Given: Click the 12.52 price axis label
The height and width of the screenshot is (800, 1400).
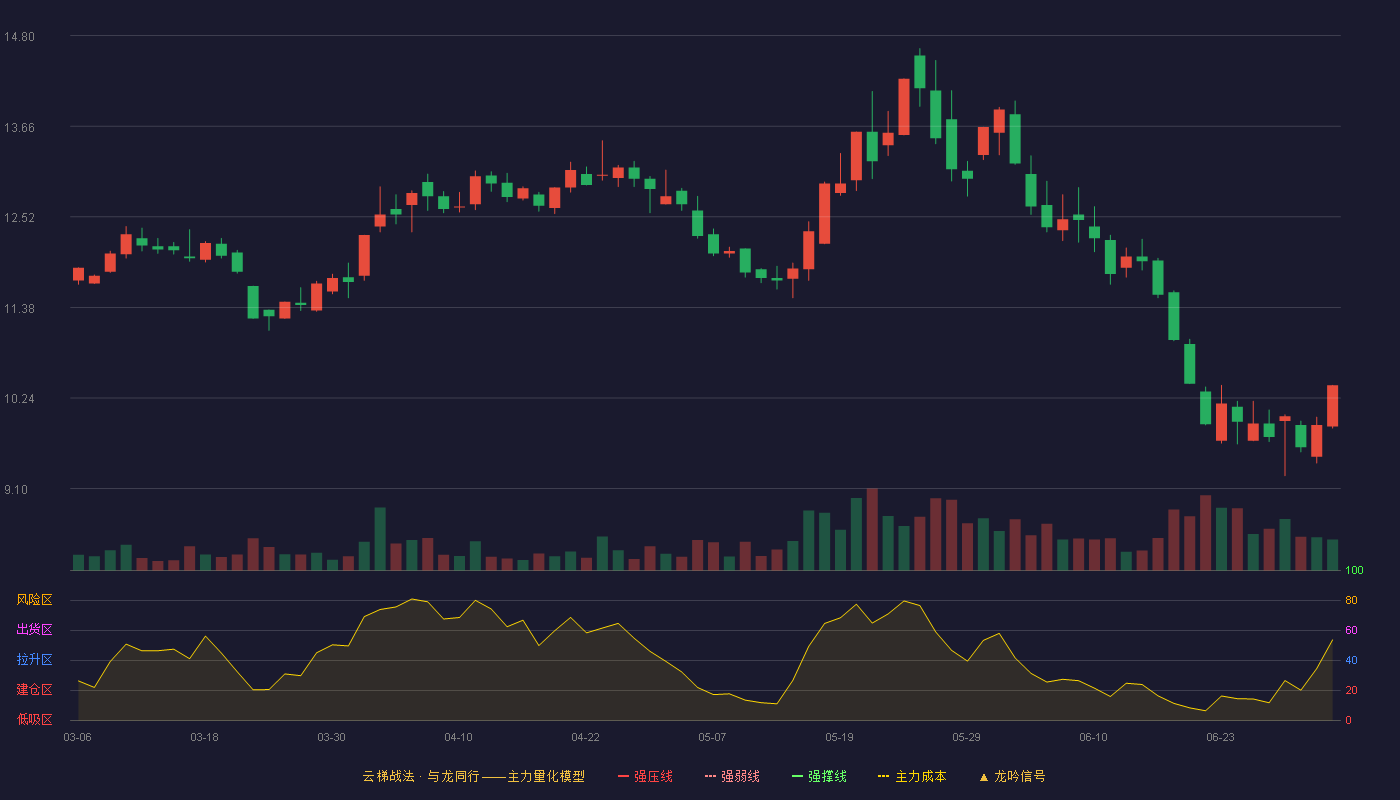Looking at the screenshot, I should [x=19, y=218].
